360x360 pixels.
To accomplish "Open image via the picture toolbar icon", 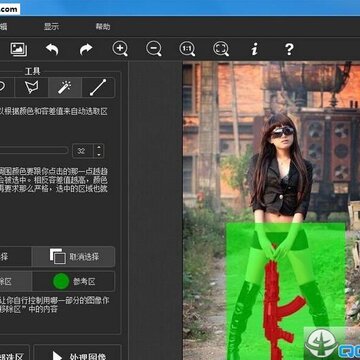I will pyautogui.click(x=19, y=49).
